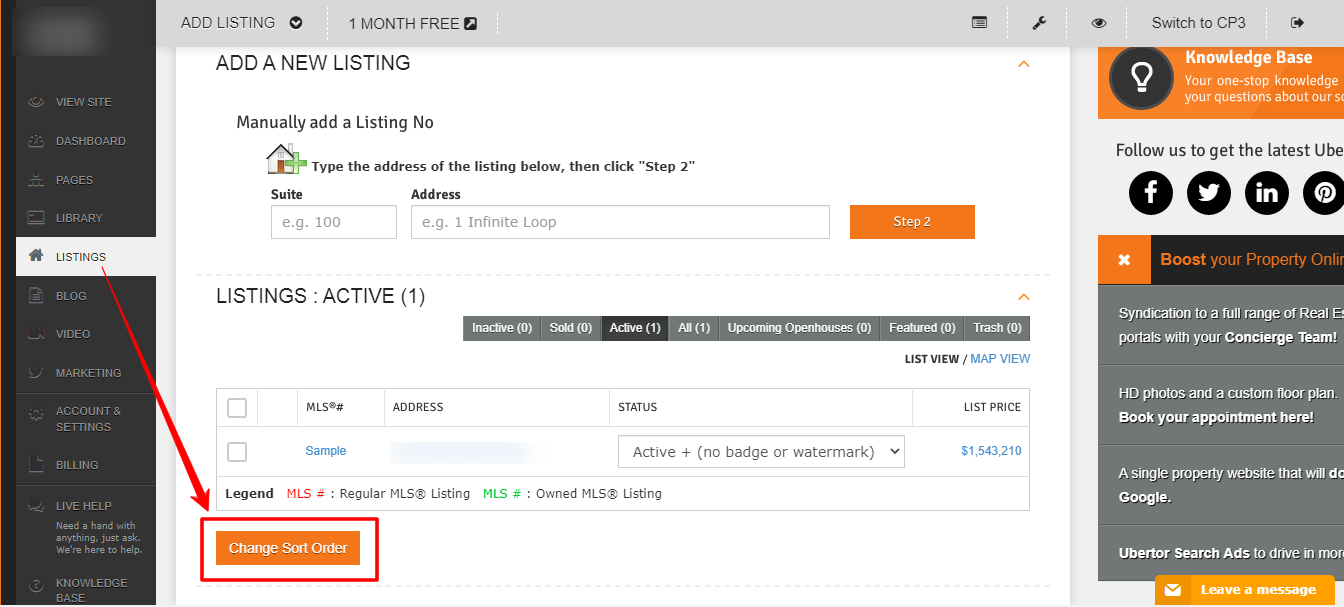Collapse the Listings Active section

[x=1023, y=297]
